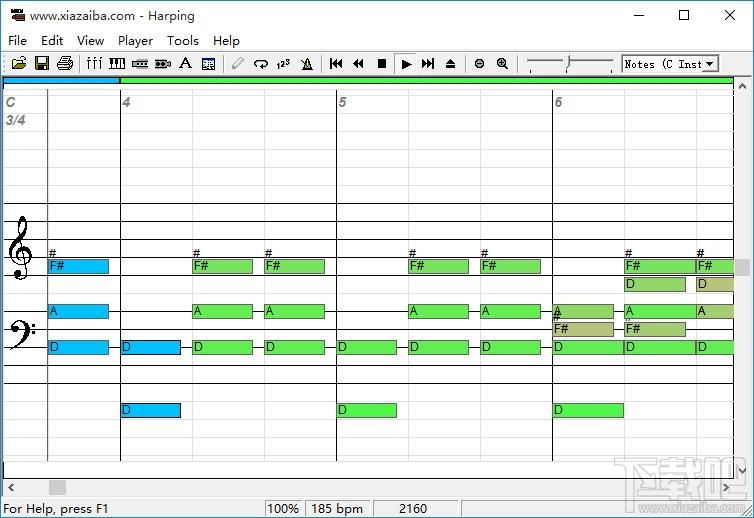754x518 pixels.
Task: Open the Player menu
Action: 135,41
